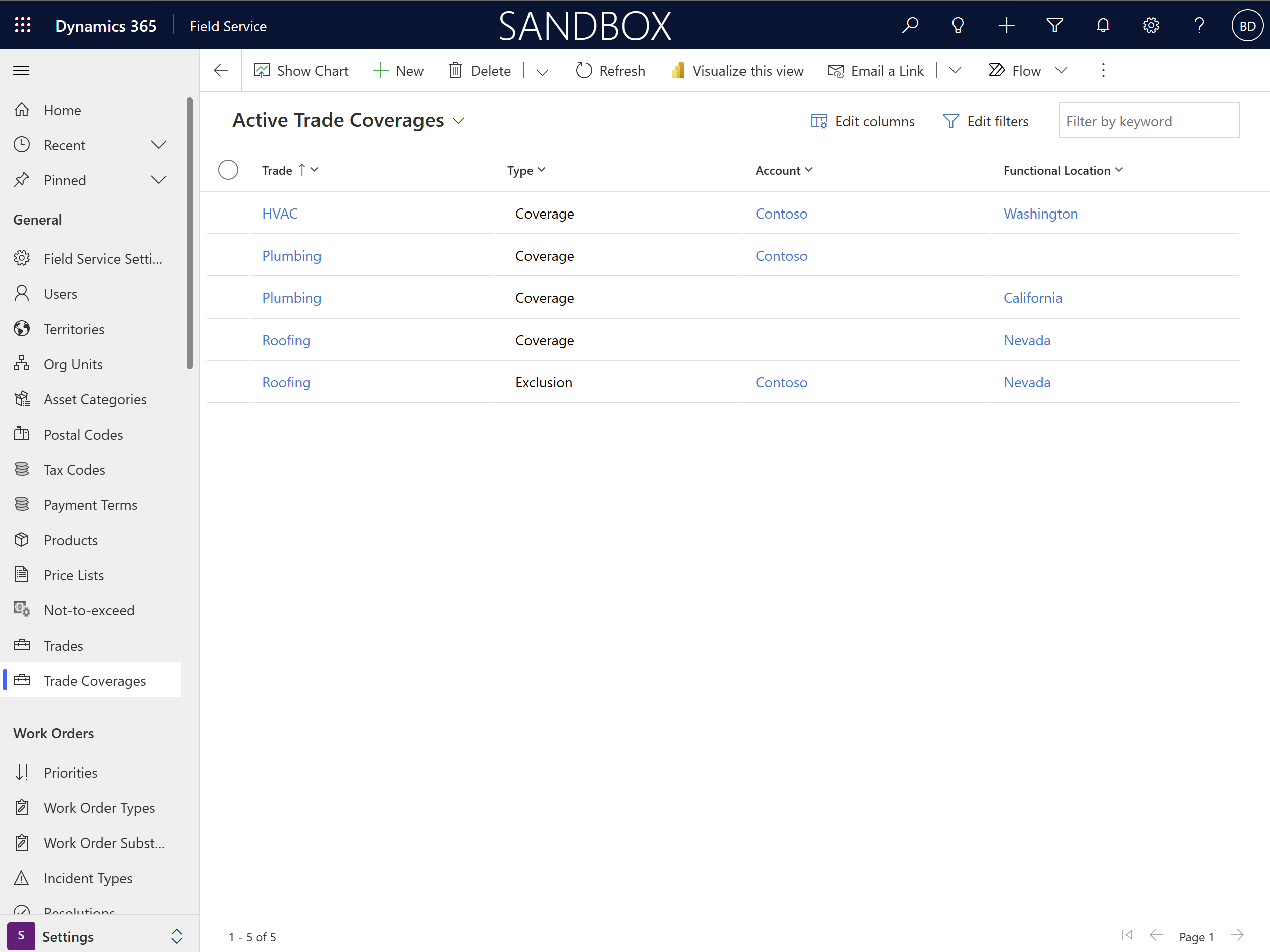Type keyword in Filter by keyword field
Viewport: 1270px width, 952px height.
pyautogui.click(x=1148, y=120)
